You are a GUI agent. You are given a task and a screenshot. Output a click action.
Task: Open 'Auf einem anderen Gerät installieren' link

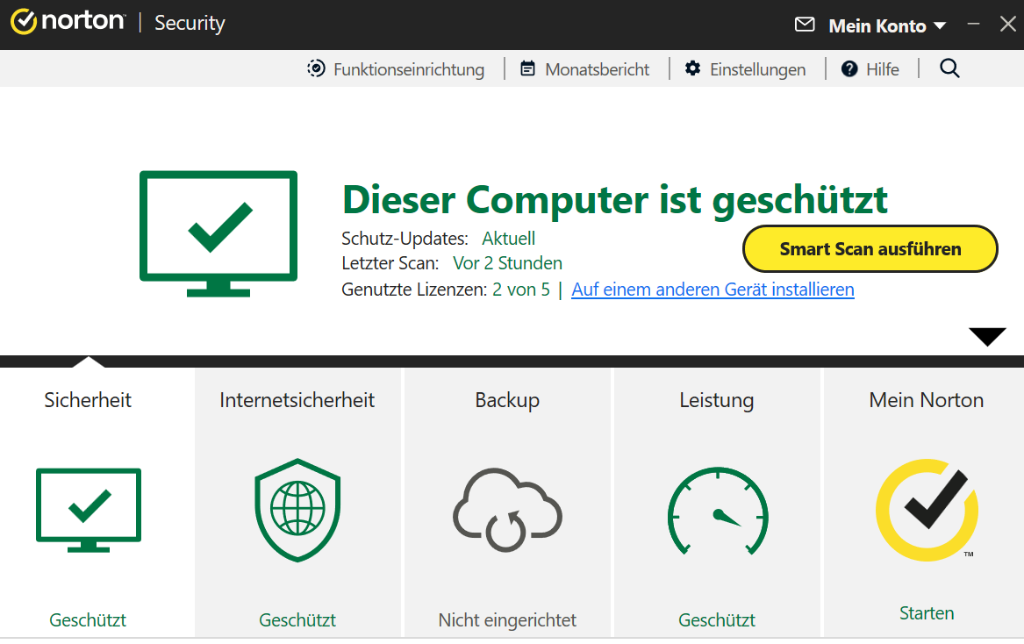coord(712,289)
